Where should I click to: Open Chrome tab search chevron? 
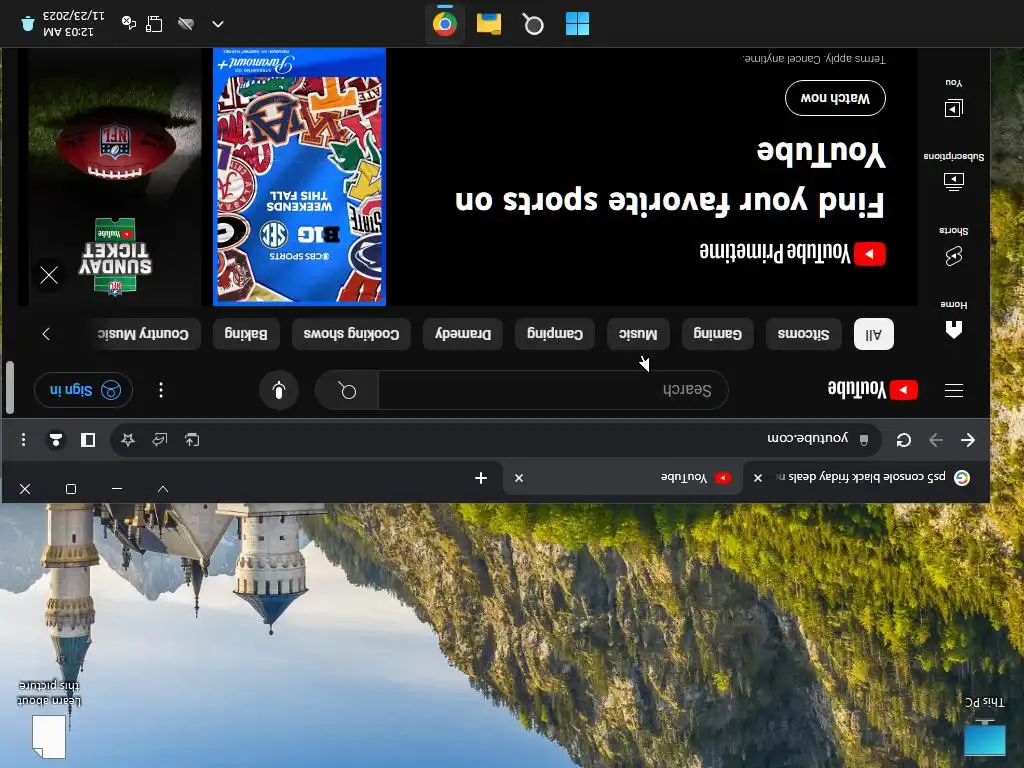click(163, 488)
